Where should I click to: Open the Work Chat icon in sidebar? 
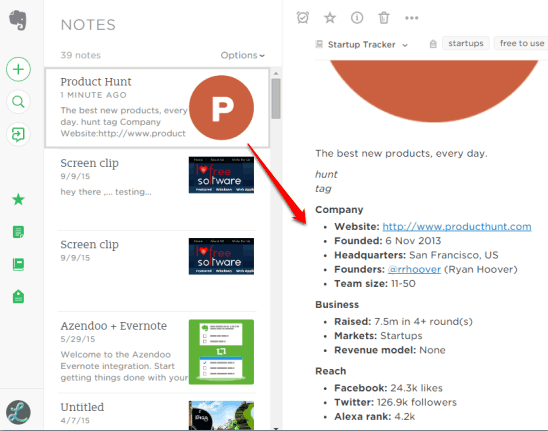(x=18, y=134)
